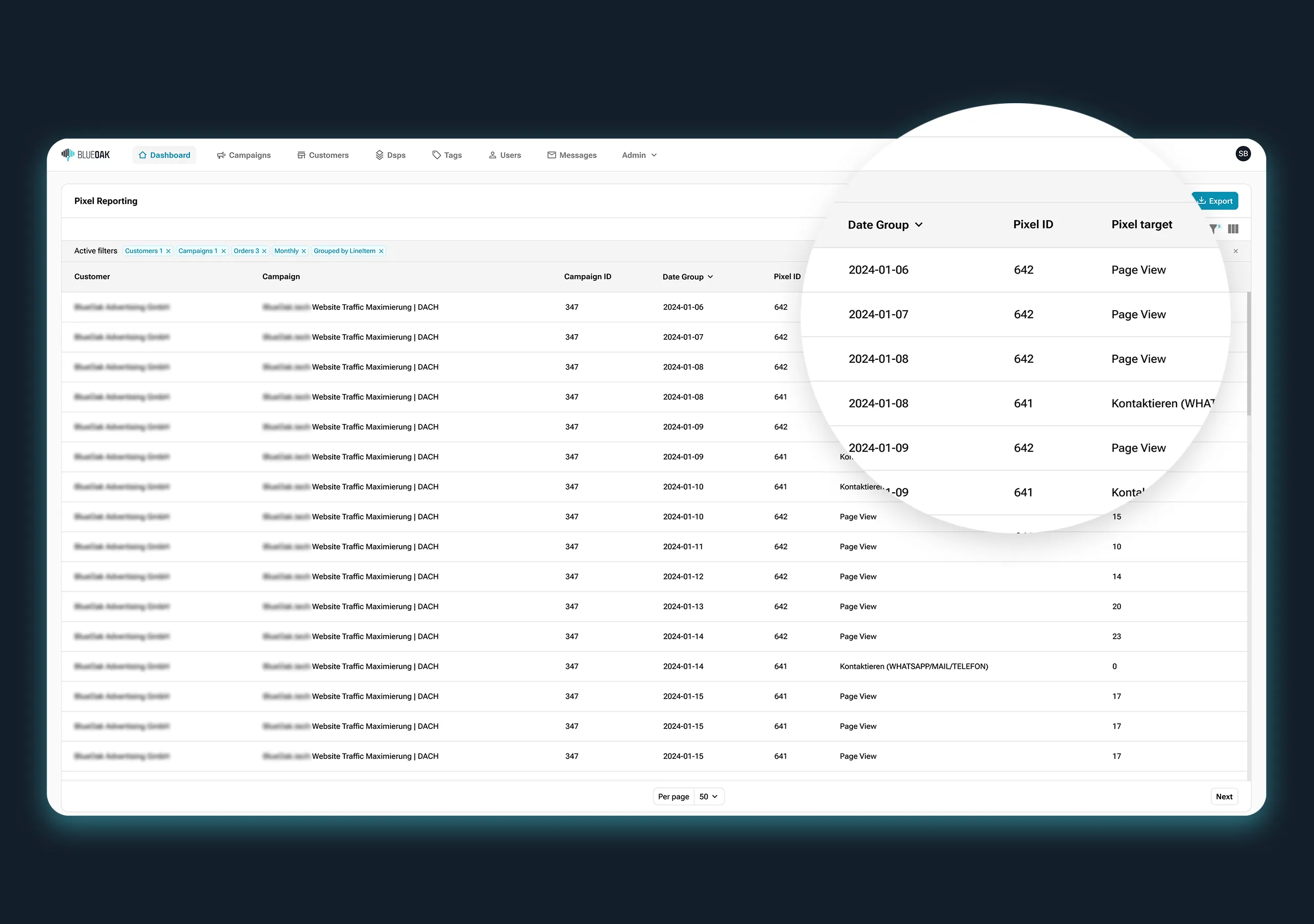The height and width of the screenshot is (924, 1314).
Task: Open the column visibility icon
Action: 1233,229
